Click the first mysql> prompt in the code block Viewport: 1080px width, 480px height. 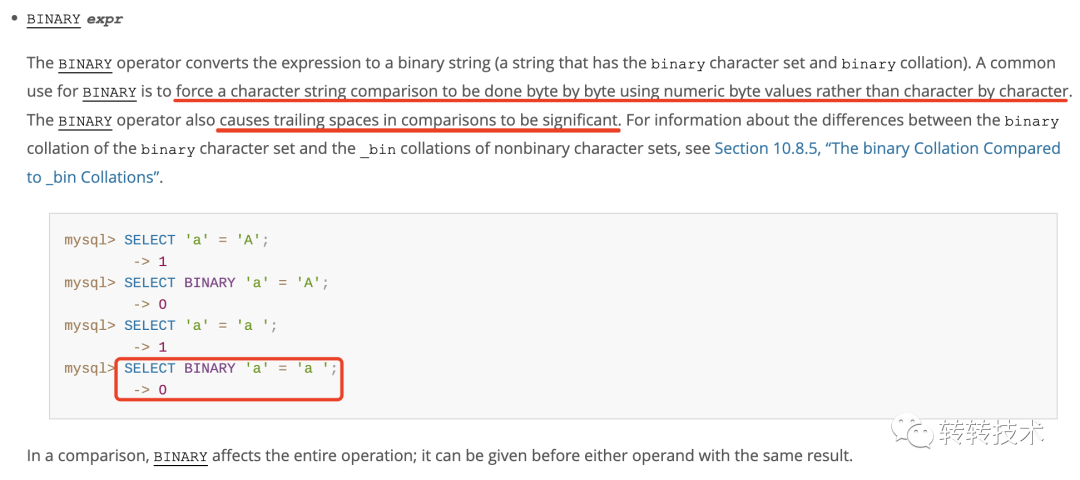(90, 240)
